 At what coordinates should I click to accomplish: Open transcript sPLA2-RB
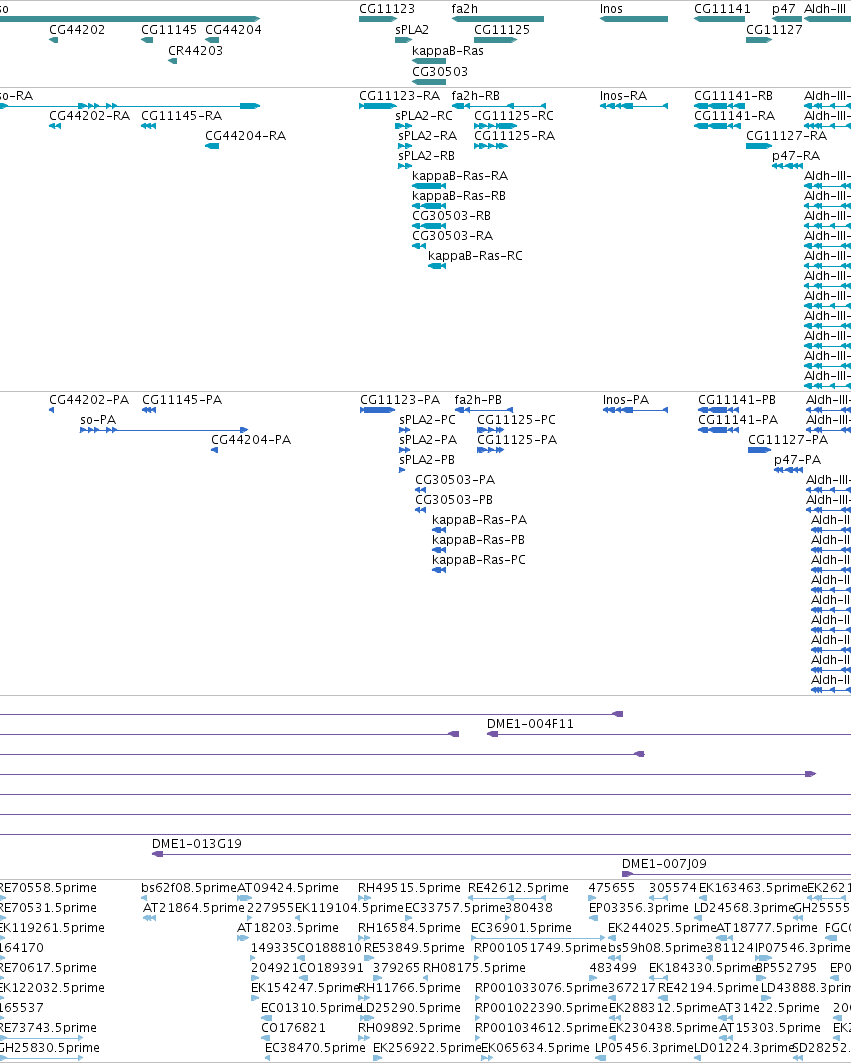pos(427,156)
